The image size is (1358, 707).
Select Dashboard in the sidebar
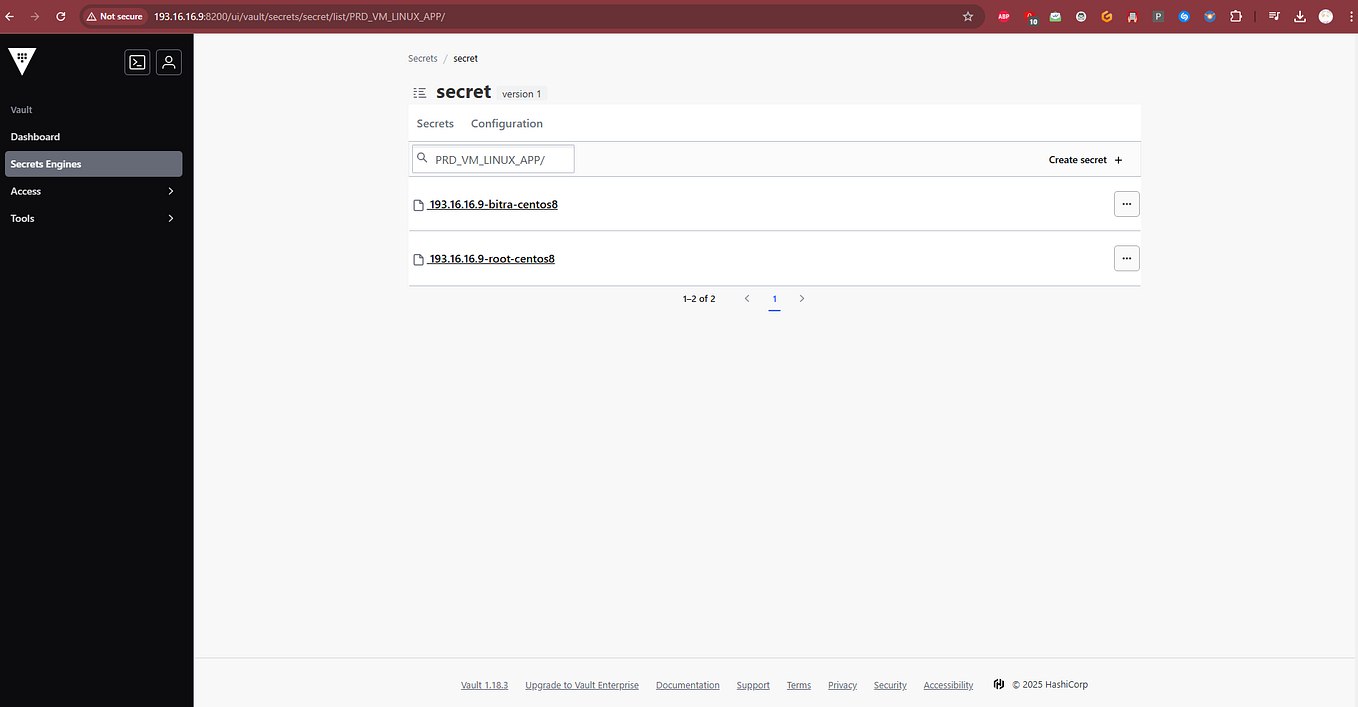35,136
